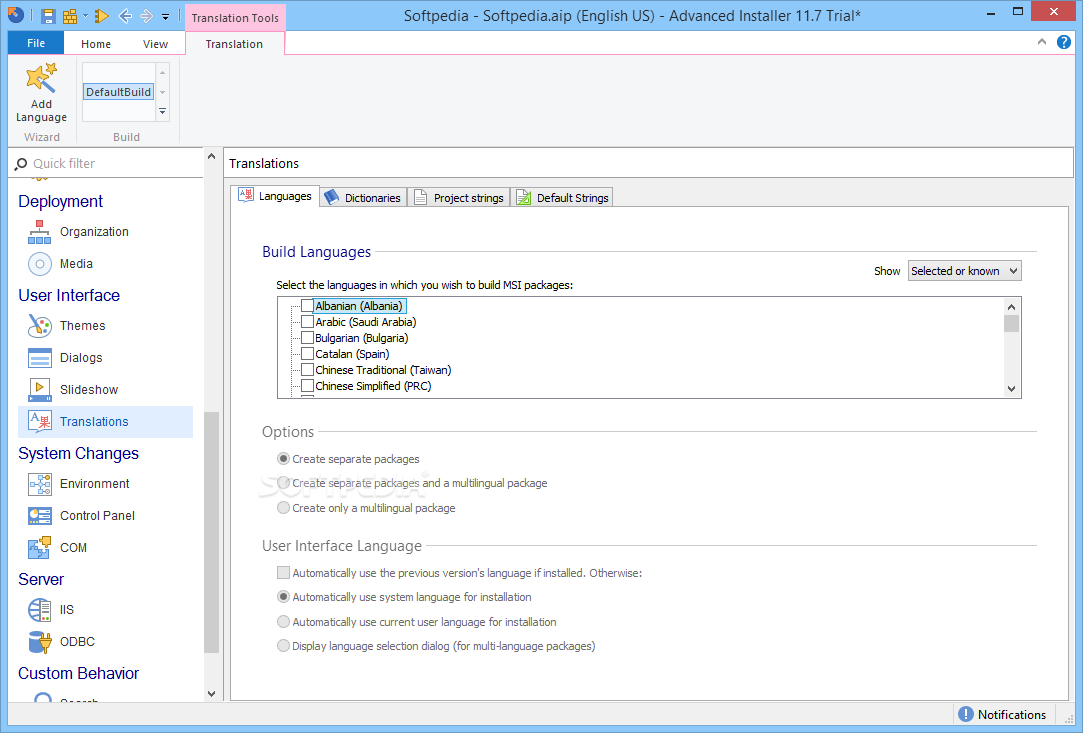This screenshot has height=733, width=1083.
Task: Open the Notifications panel in status bar
Action: [x=1002, y=715]
